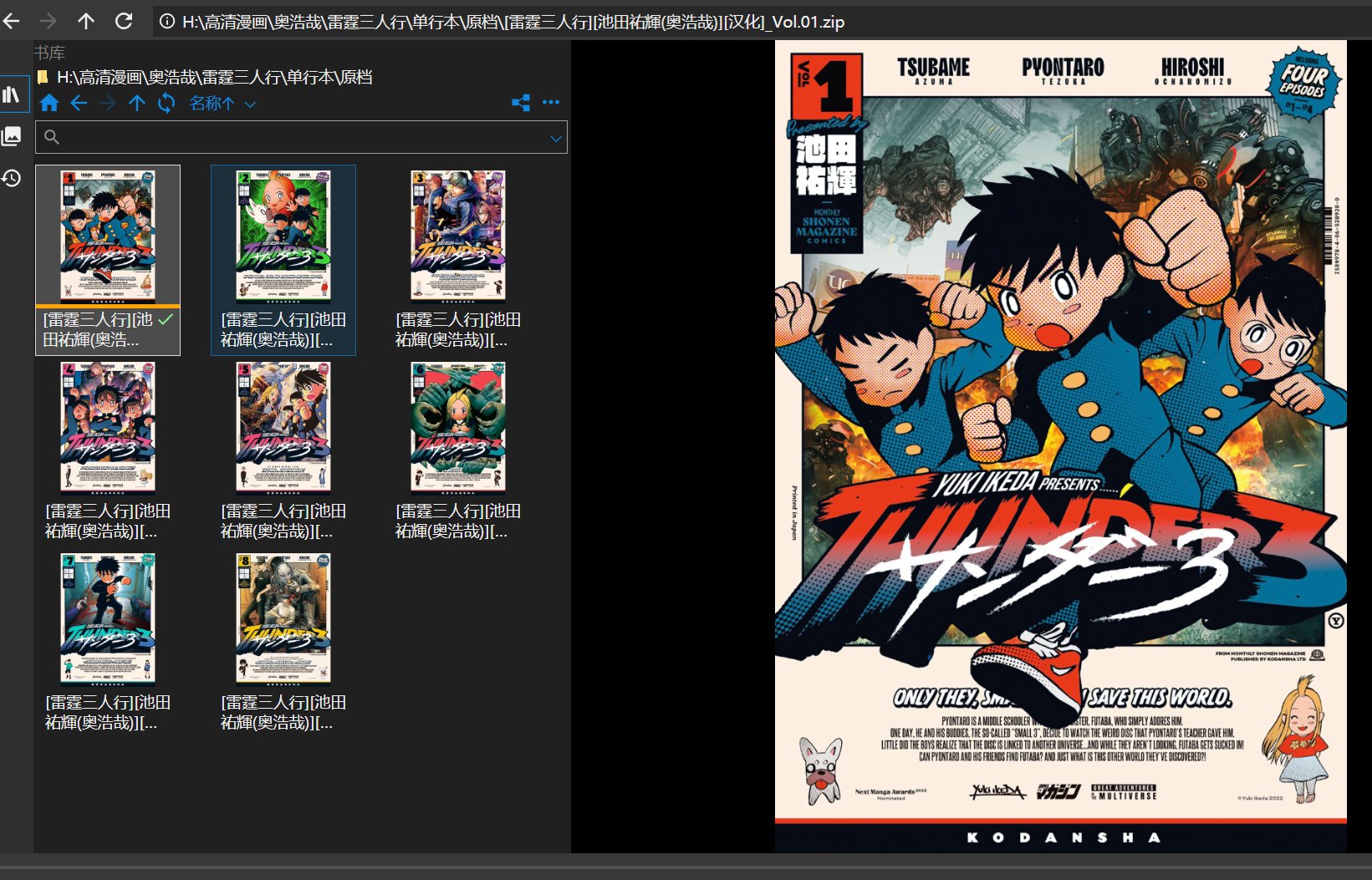Click the '书库' panel title
1372x880 pixels.
tap(49, 53)
